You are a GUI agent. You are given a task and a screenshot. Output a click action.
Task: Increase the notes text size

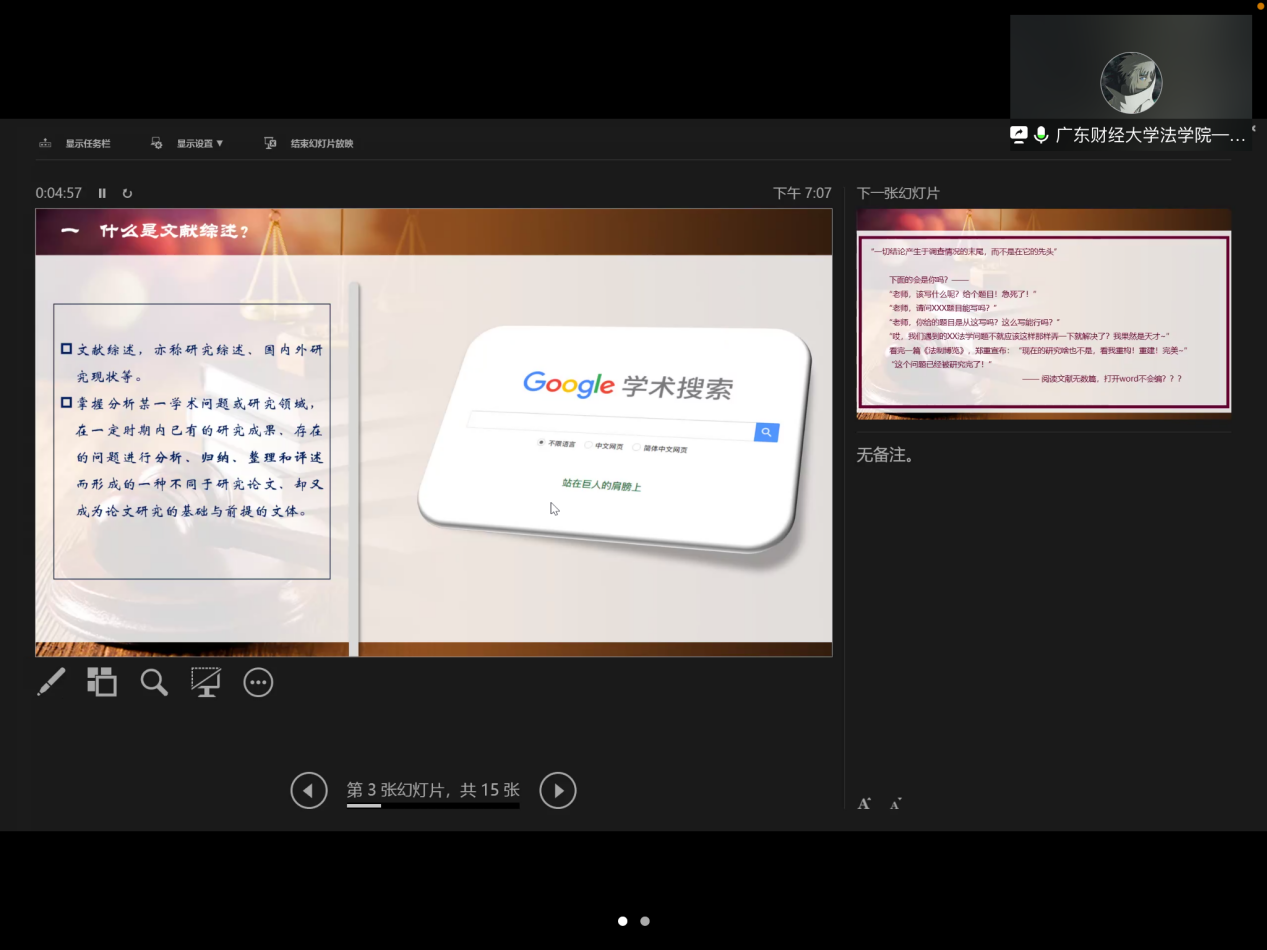coord(864,803)
